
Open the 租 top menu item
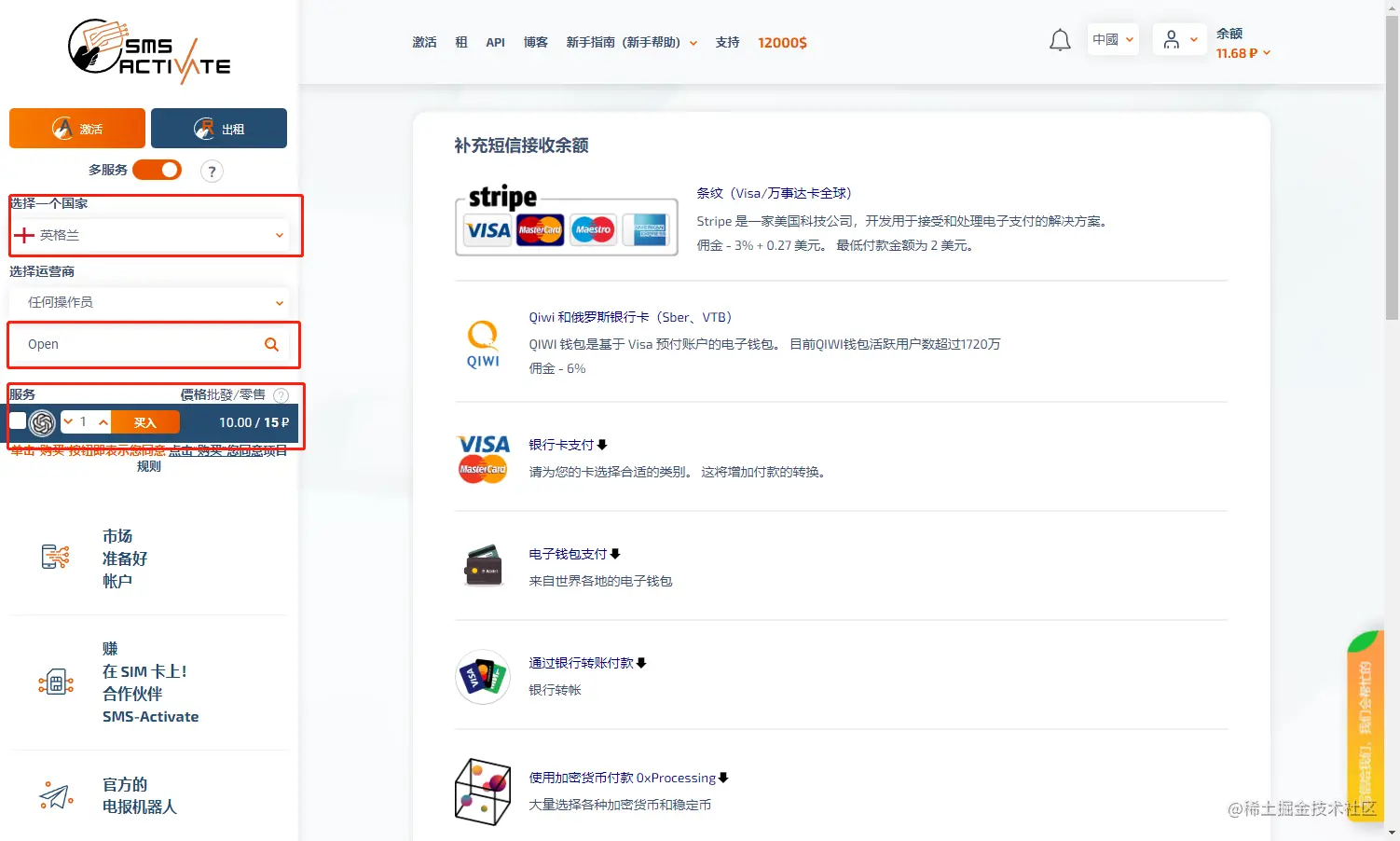(461, 42)
